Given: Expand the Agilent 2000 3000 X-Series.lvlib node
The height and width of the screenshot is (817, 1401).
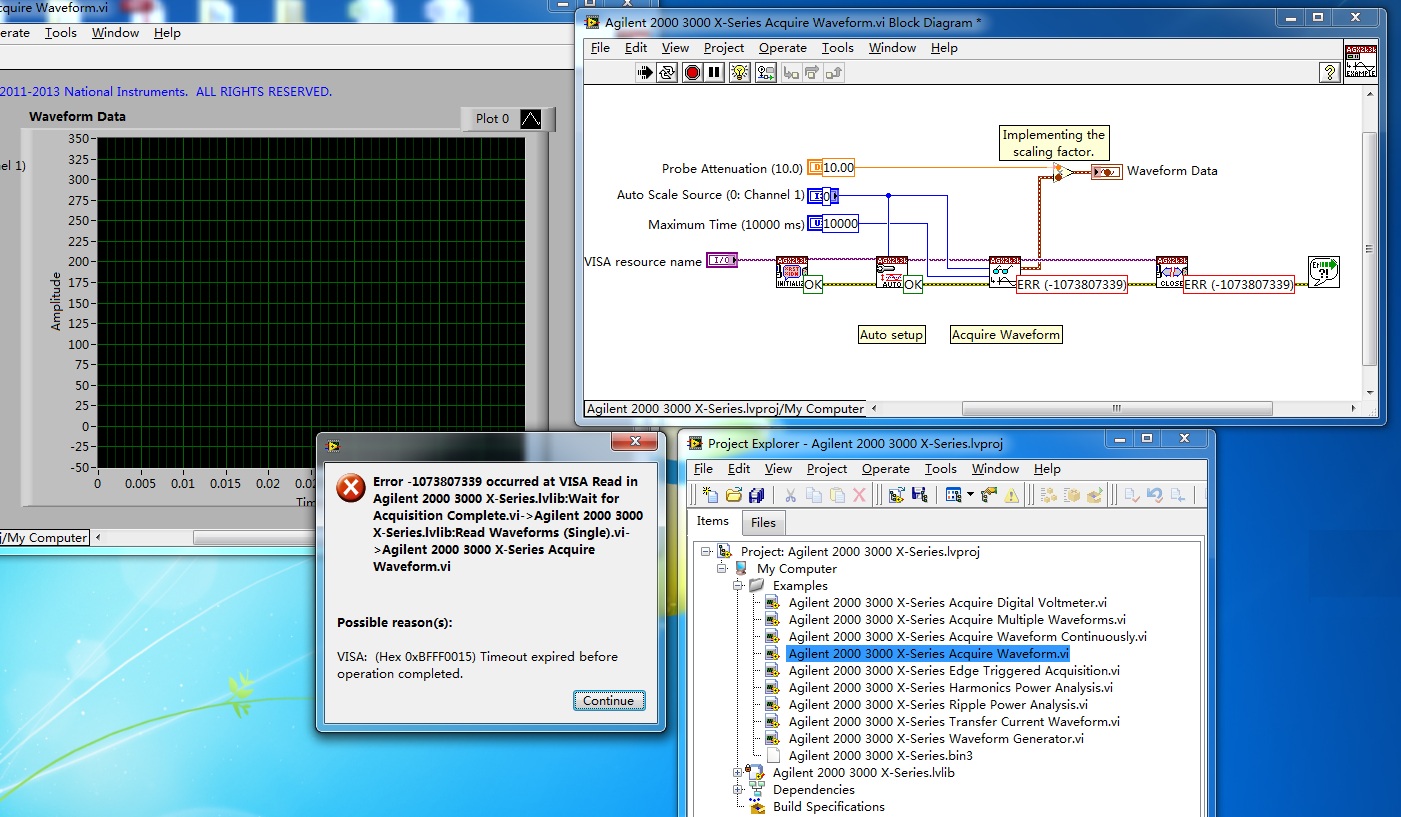Looking at the screenshot, I should 739,772.
